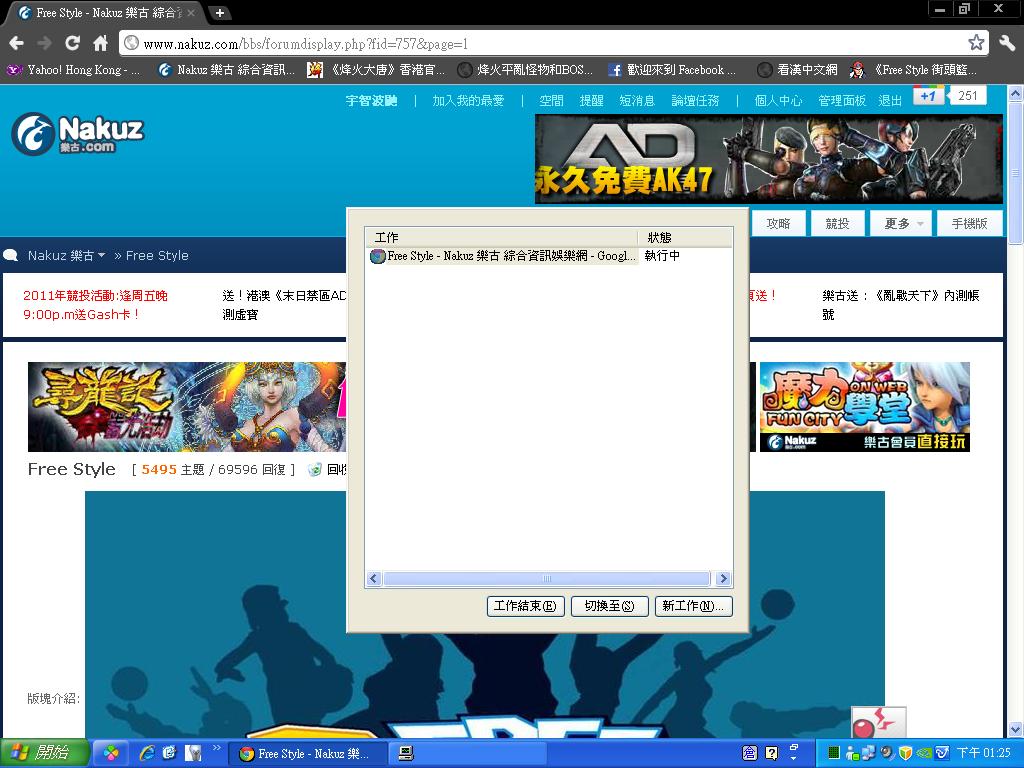
Task: Sort tasks by the 工作 column header
Action: point(501,237)
